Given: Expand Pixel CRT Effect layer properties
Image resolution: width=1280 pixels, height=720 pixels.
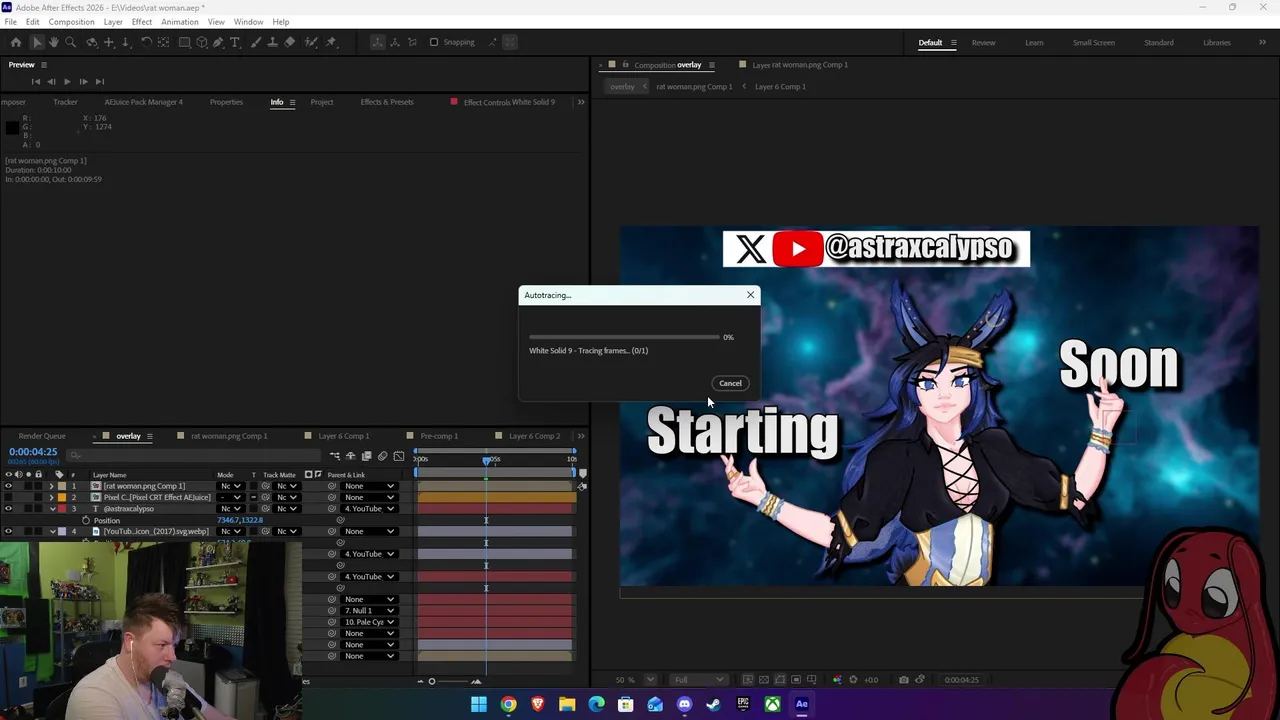Looking at the screenshot, I should [x=51, y=497].
